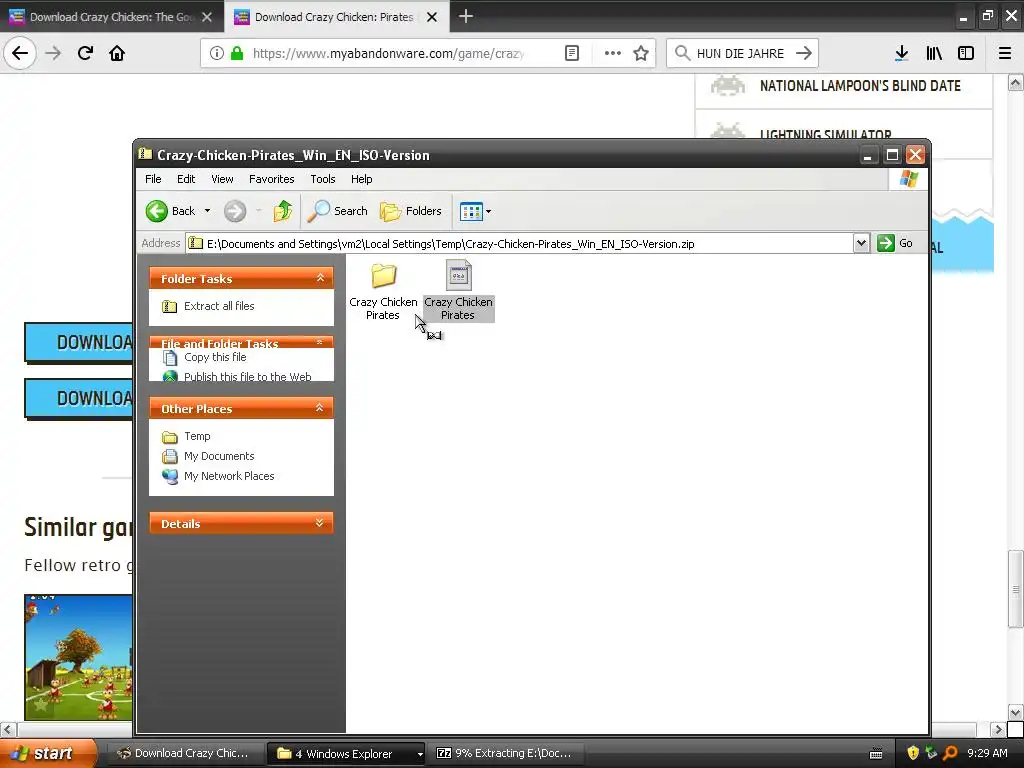The height and width of the screenshot is (768, 1024).
Task: Click National Lampoon's Blind Date link
Action: coord(860,86)
